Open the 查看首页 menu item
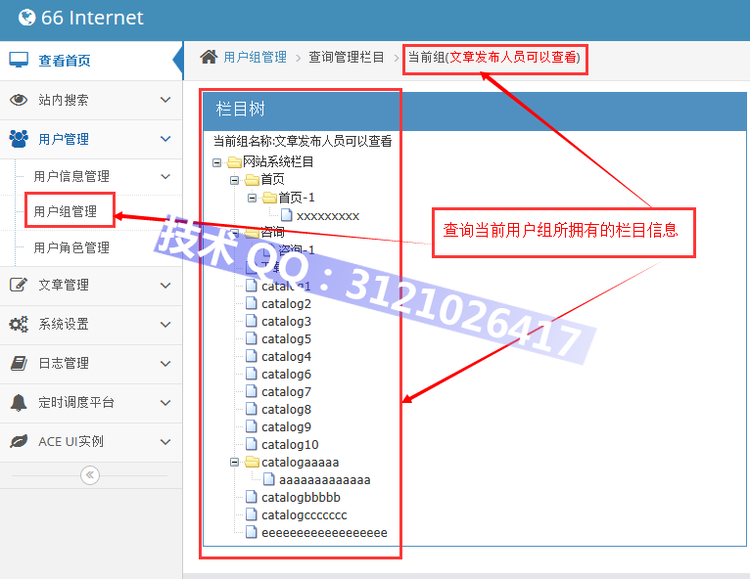The height and width of the screenshot is (579, 750). click(x=91, y=61)
